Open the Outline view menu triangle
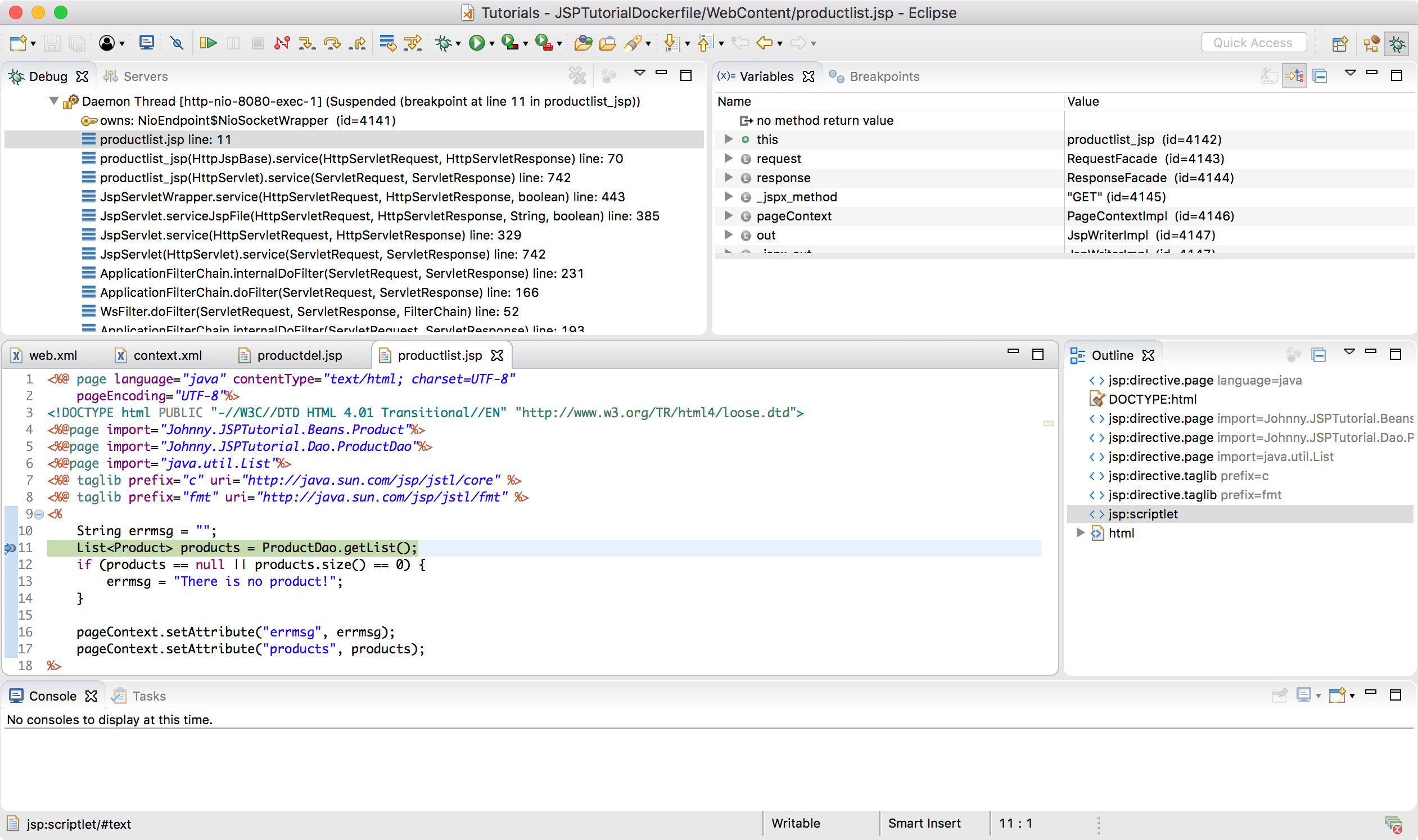This screenshot has width=1418, height=840. (x=1349, y=352)
